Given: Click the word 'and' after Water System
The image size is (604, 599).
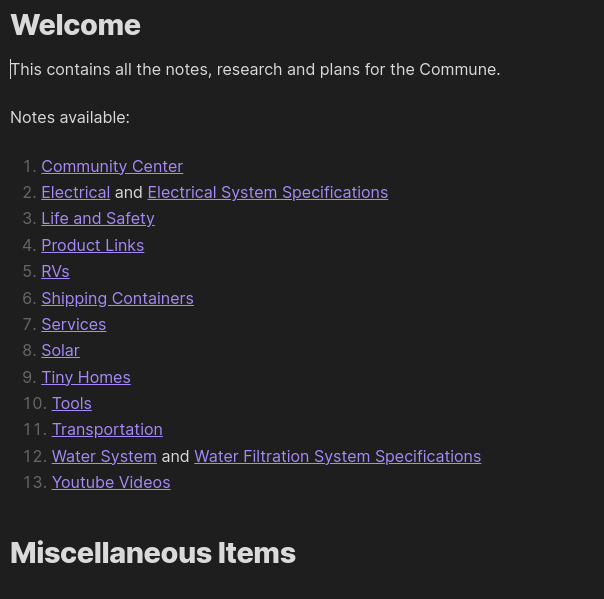Looking at the screenshot, I should pos(175,456).
